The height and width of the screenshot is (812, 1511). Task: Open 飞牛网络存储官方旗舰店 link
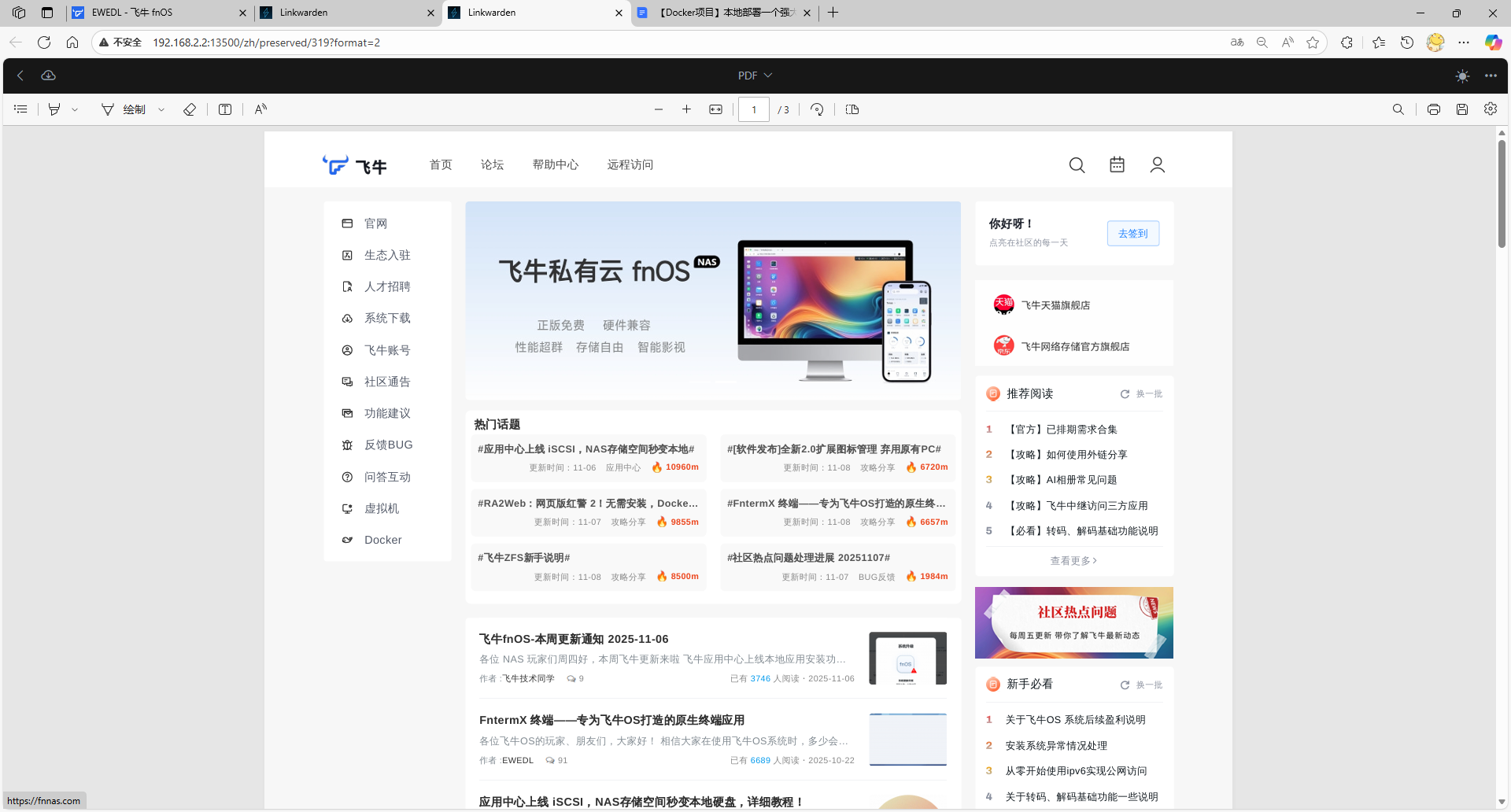pos(1075,346)
